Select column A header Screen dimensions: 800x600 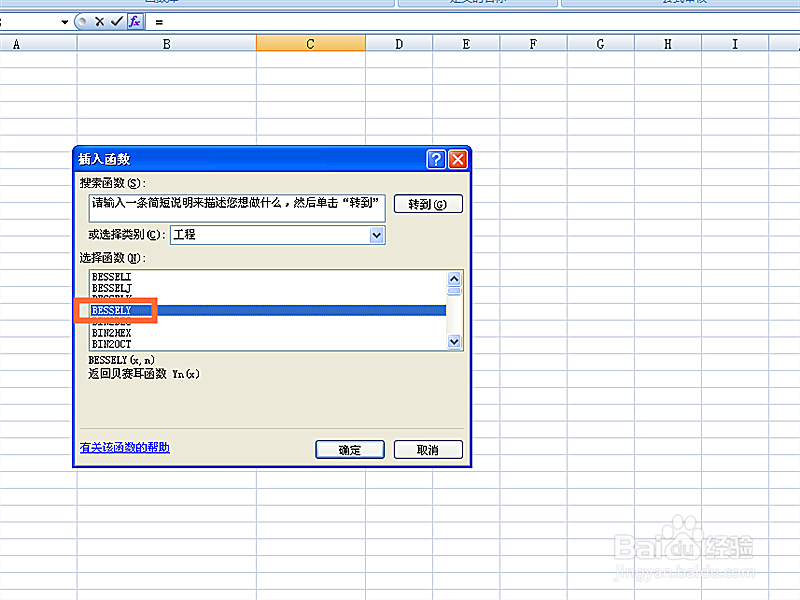(x=38, y=44)
